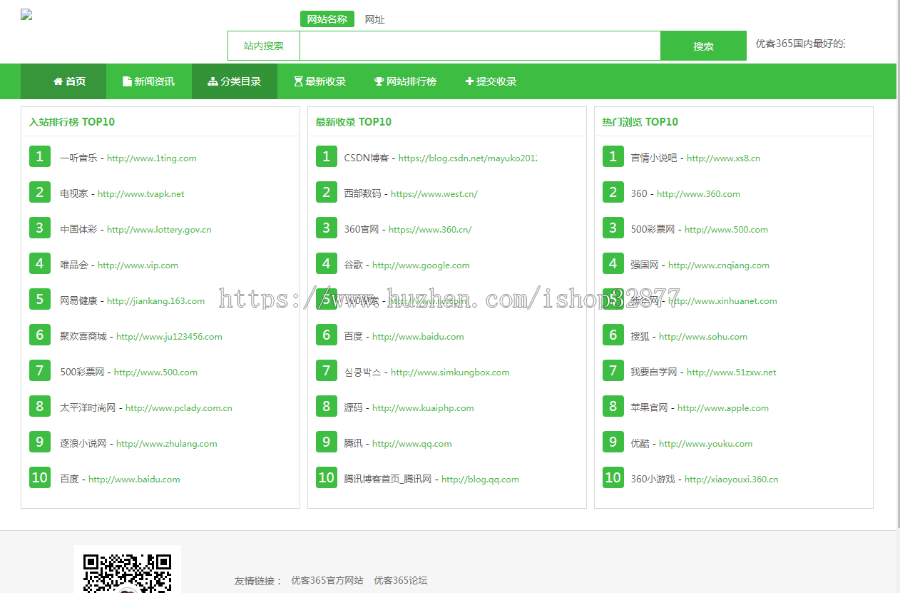The width and height of the screenshot is (900, 593).
Task: Open link http://www.simkungbox.com
Action: pos(450,372)
